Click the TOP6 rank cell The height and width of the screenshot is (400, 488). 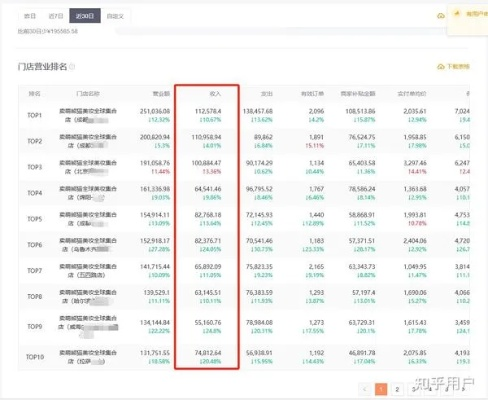click(x=35, y=245)
